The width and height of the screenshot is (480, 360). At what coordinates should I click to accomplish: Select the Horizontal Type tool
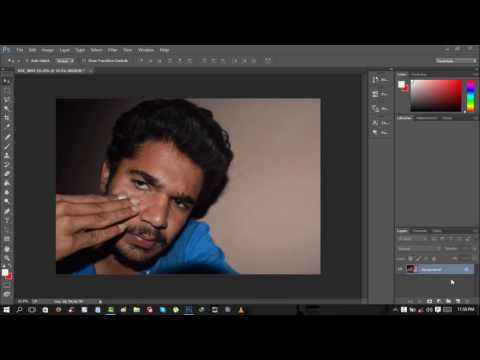click(x=6, y=220)
